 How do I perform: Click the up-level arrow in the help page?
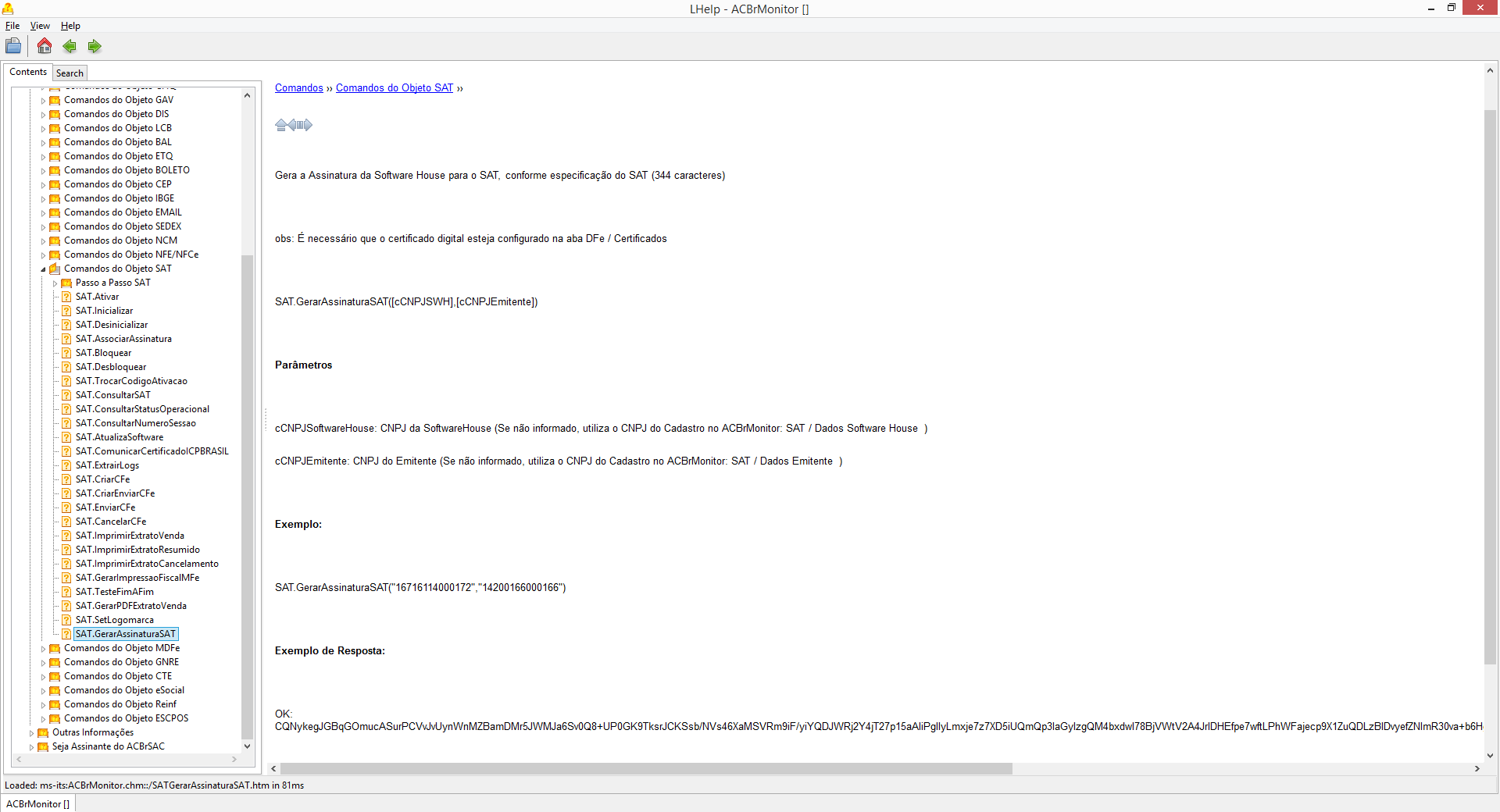280,125
